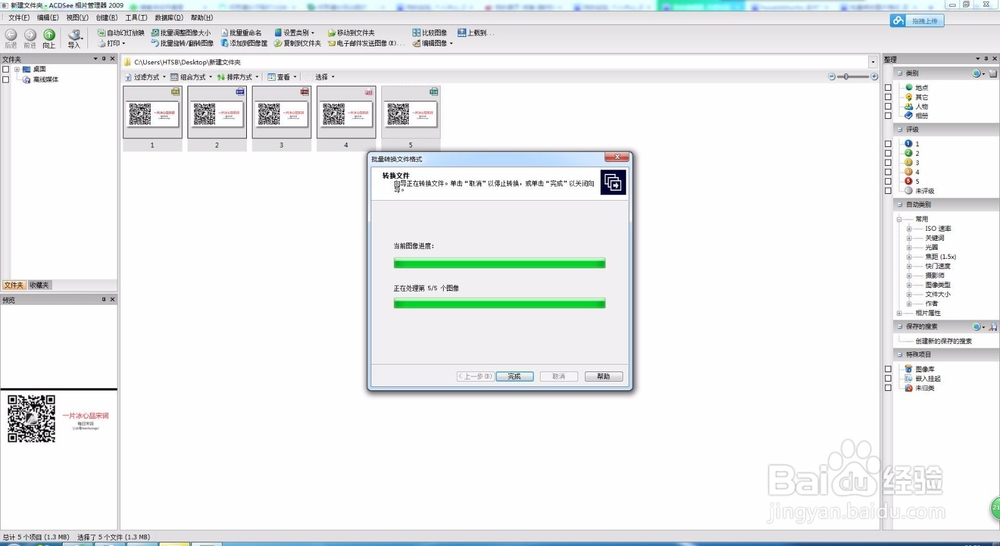Open 批量重命名 batch rename tool
The height and width of the screenshot is (546, 1000).
click(x=241, y=33)
